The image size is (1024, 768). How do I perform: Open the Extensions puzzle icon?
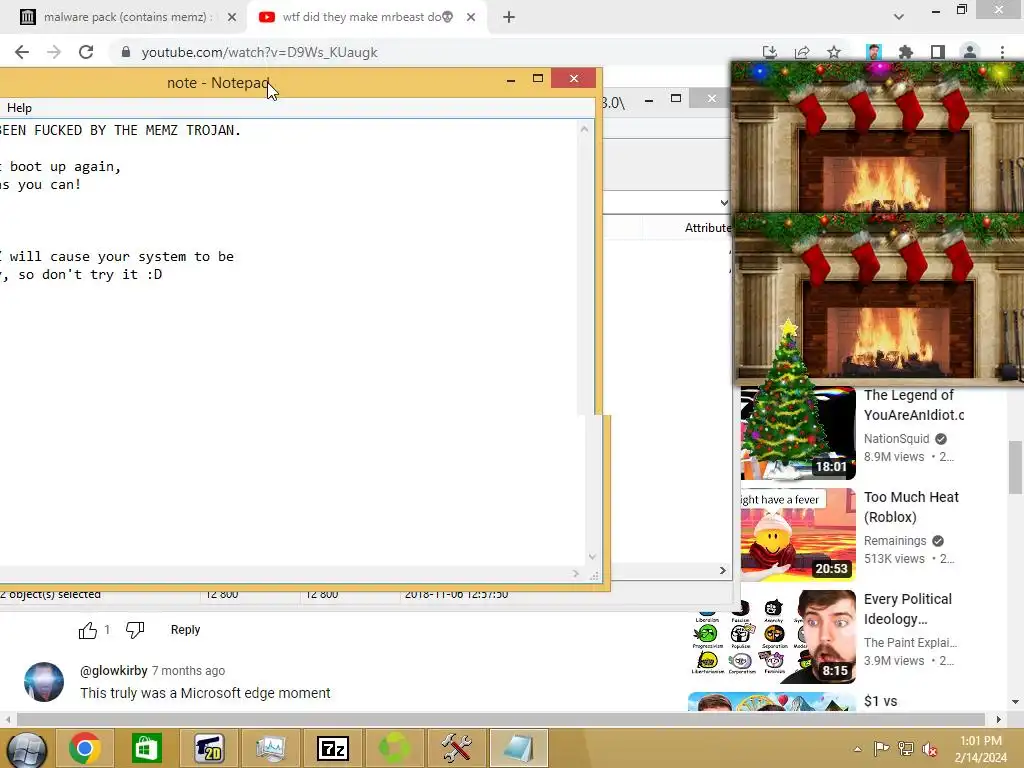tap(906, 52)
